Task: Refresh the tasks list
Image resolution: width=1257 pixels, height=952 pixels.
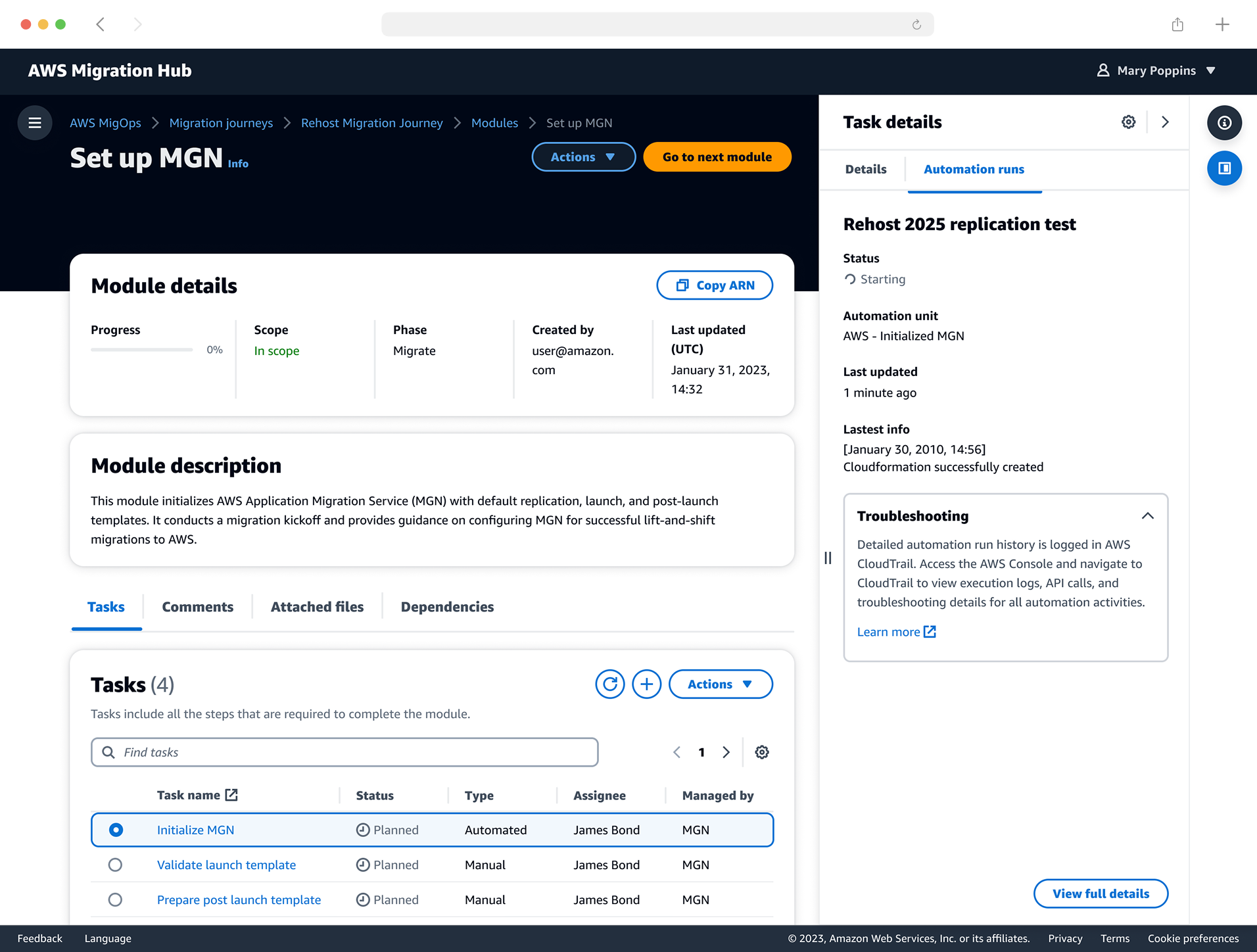Action: (x=610, y=684)
